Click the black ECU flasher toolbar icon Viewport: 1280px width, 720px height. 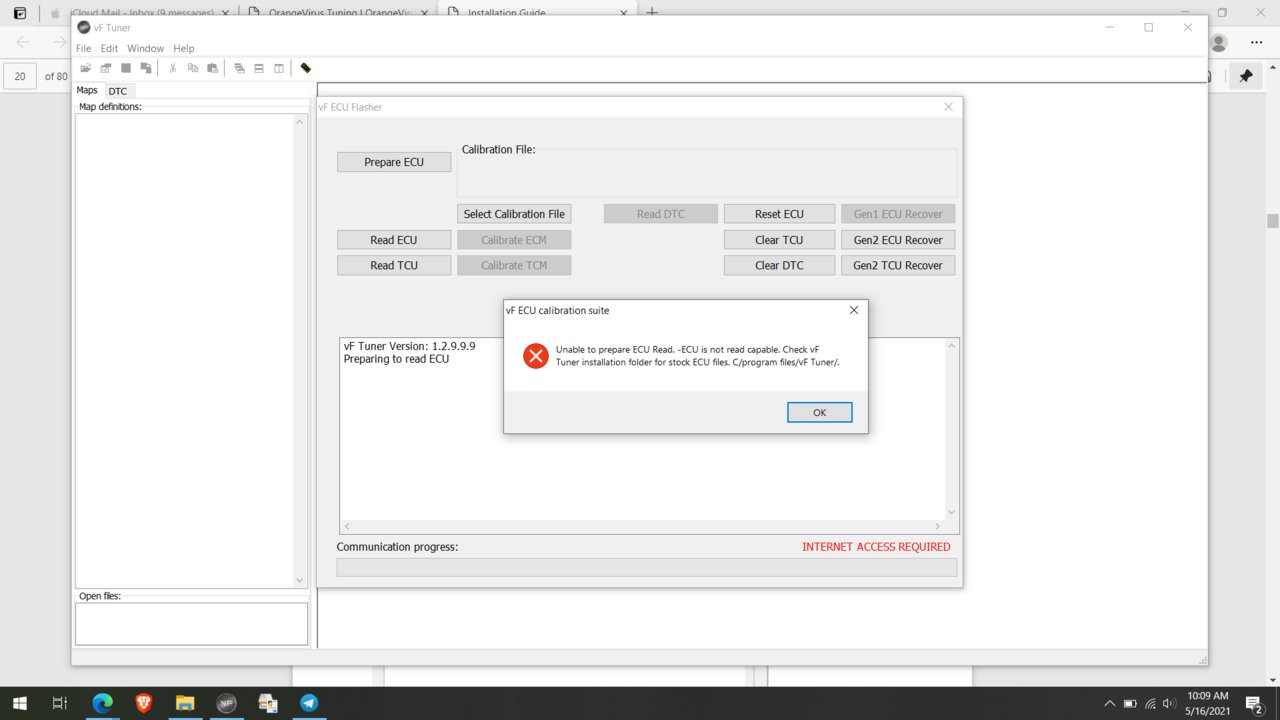point(306,68)
